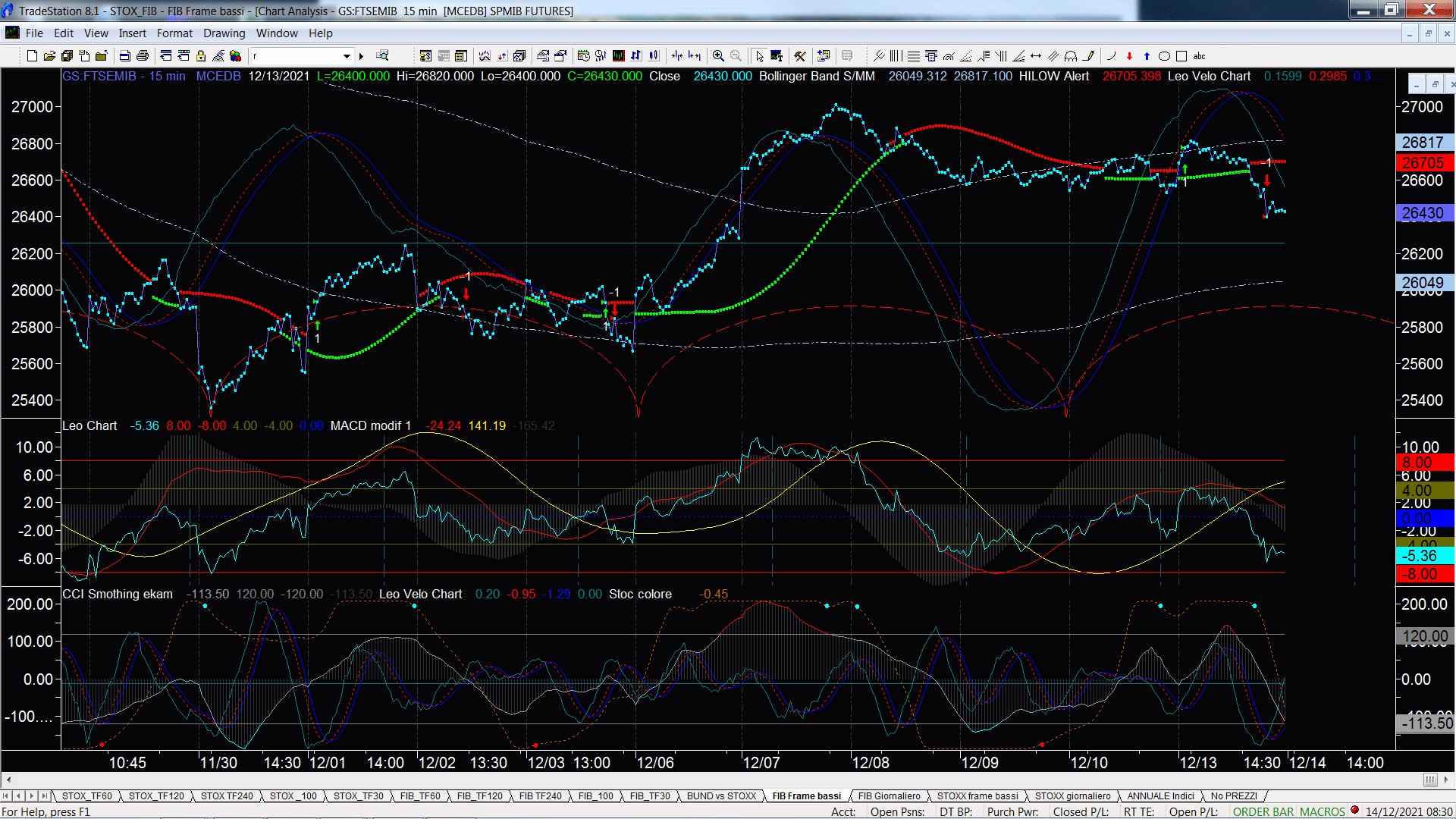
Task: Open the Drawing menu
Action: (224, 33)
